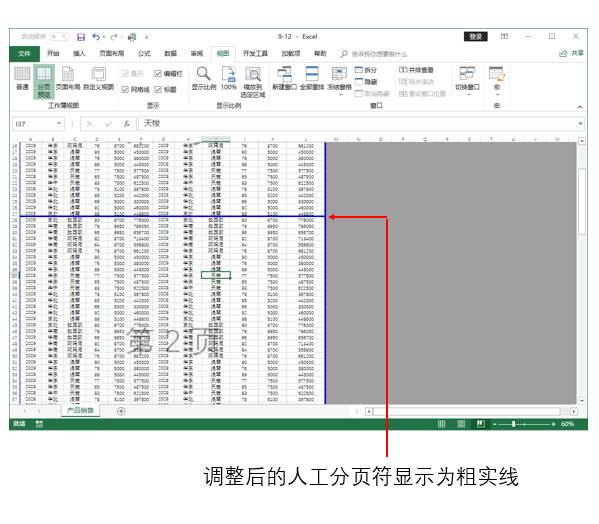Toggle the AutoSave (自动保存) switch
This screenshot has height=524, width=599.
point(59,37)
